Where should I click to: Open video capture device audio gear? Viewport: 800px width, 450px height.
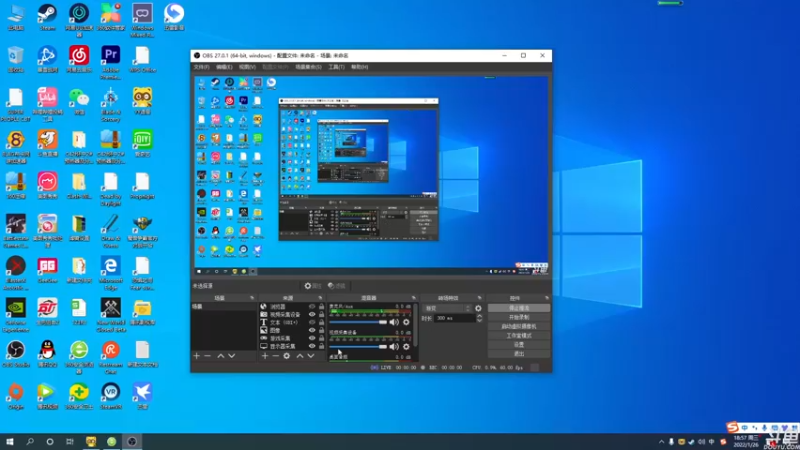coord(406,346)
